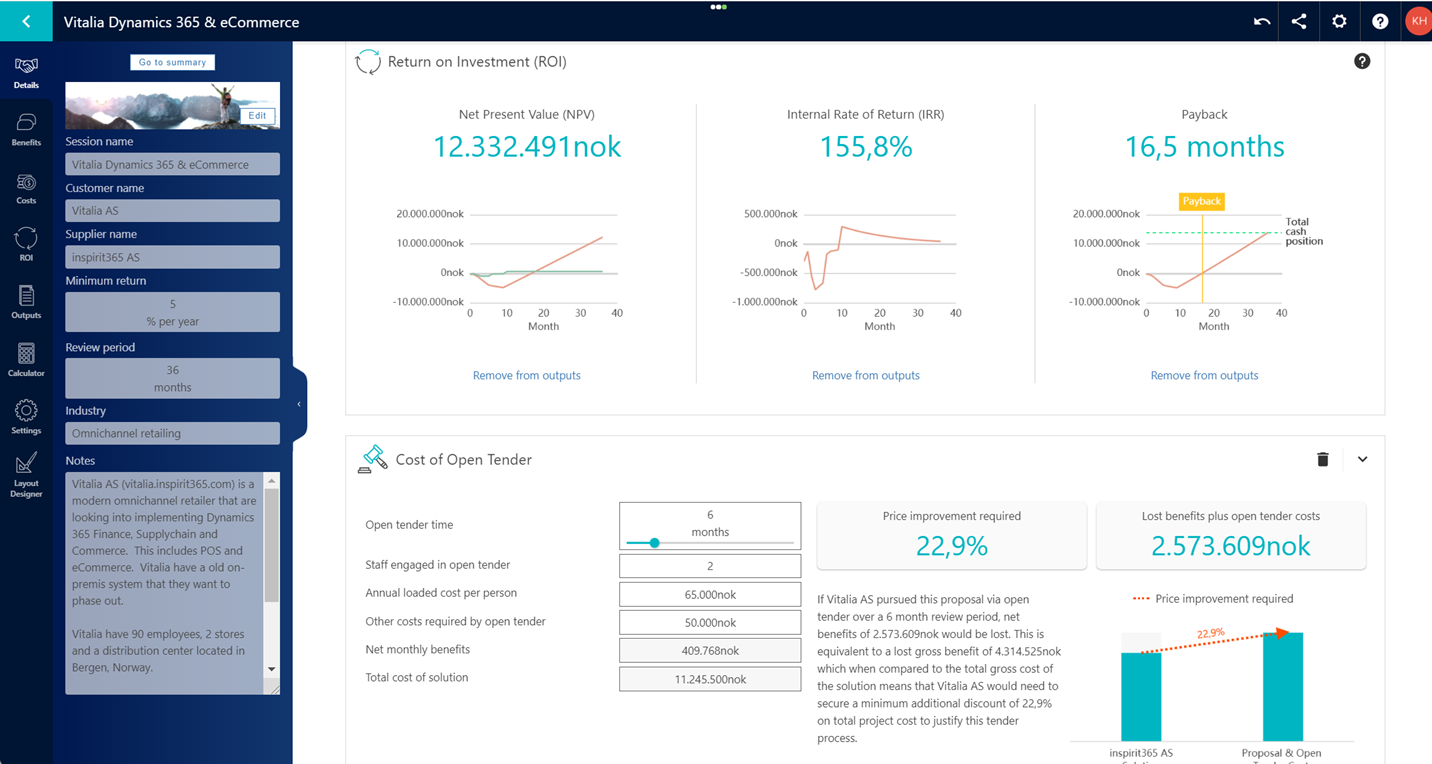This screenshot has height=764, width=1432.
Task: Click the undo icon in the top bar
Action: coord(1262,21)
